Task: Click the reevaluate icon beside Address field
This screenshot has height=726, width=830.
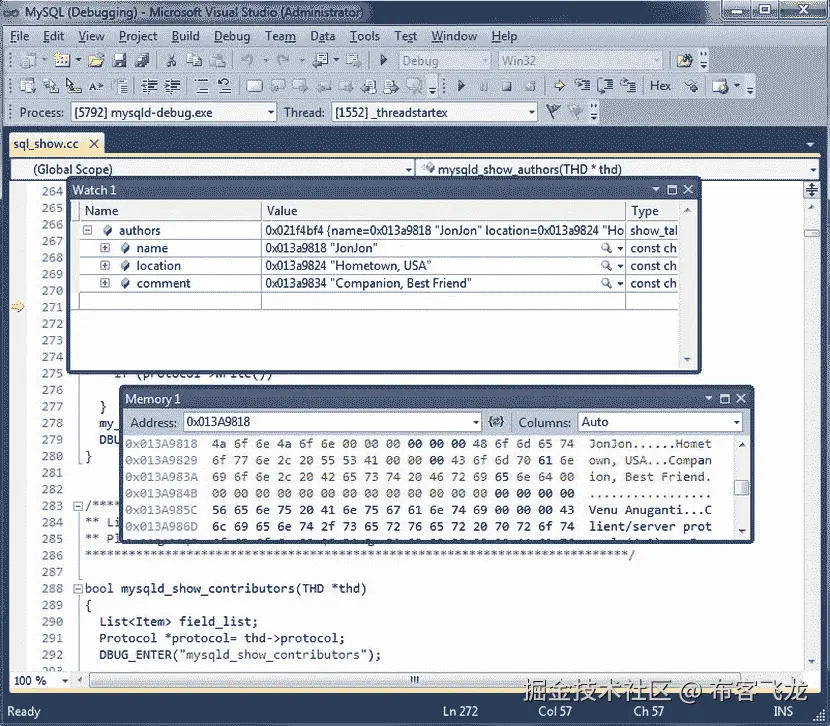Action: point(496,422)
